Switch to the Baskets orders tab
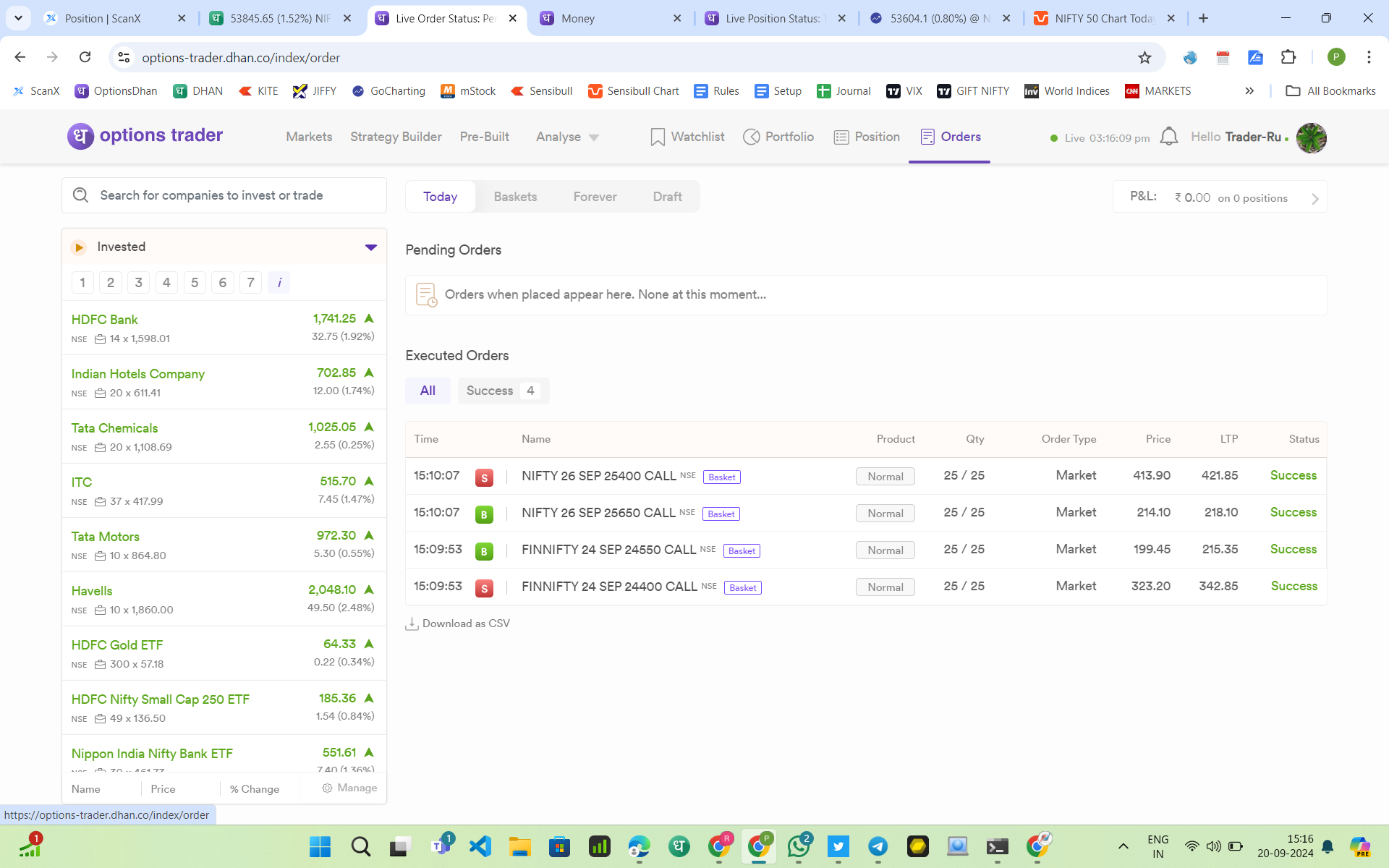 (x=515, y=197)
